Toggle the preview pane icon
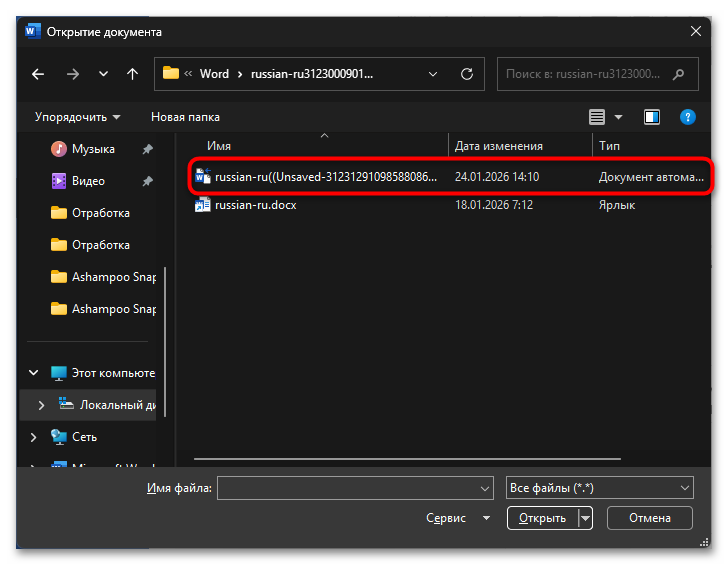The image size is (728, 565). (652, 117)
